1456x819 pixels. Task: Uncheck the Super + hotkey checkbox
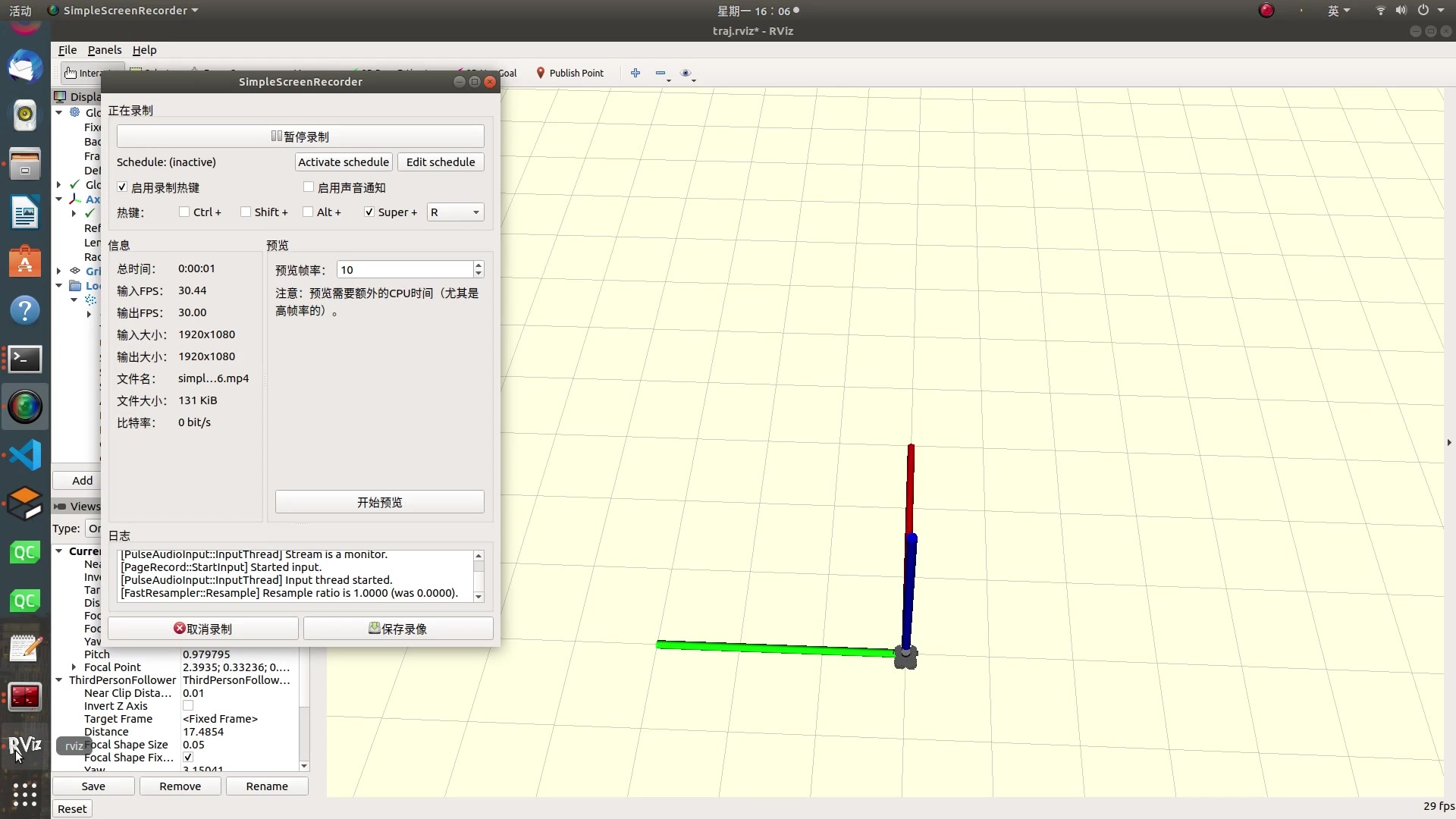(x=369, y=212)
